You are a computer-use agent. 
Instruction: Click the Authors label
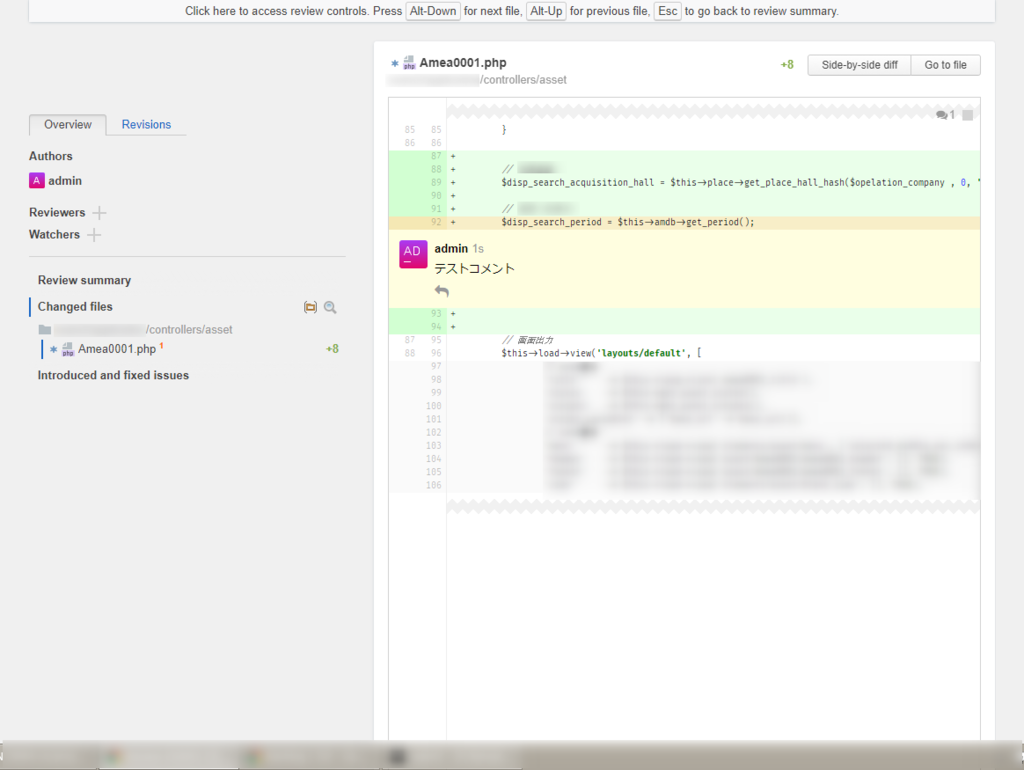point(50,156)
